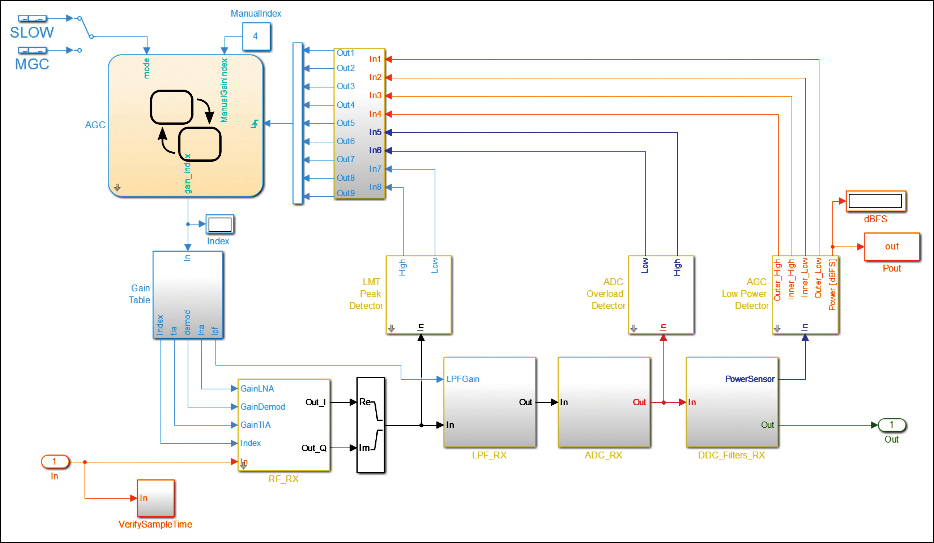Click the LMT Peak Detector block
Viewport: 934px width, 543px height.
click(419, 294)
